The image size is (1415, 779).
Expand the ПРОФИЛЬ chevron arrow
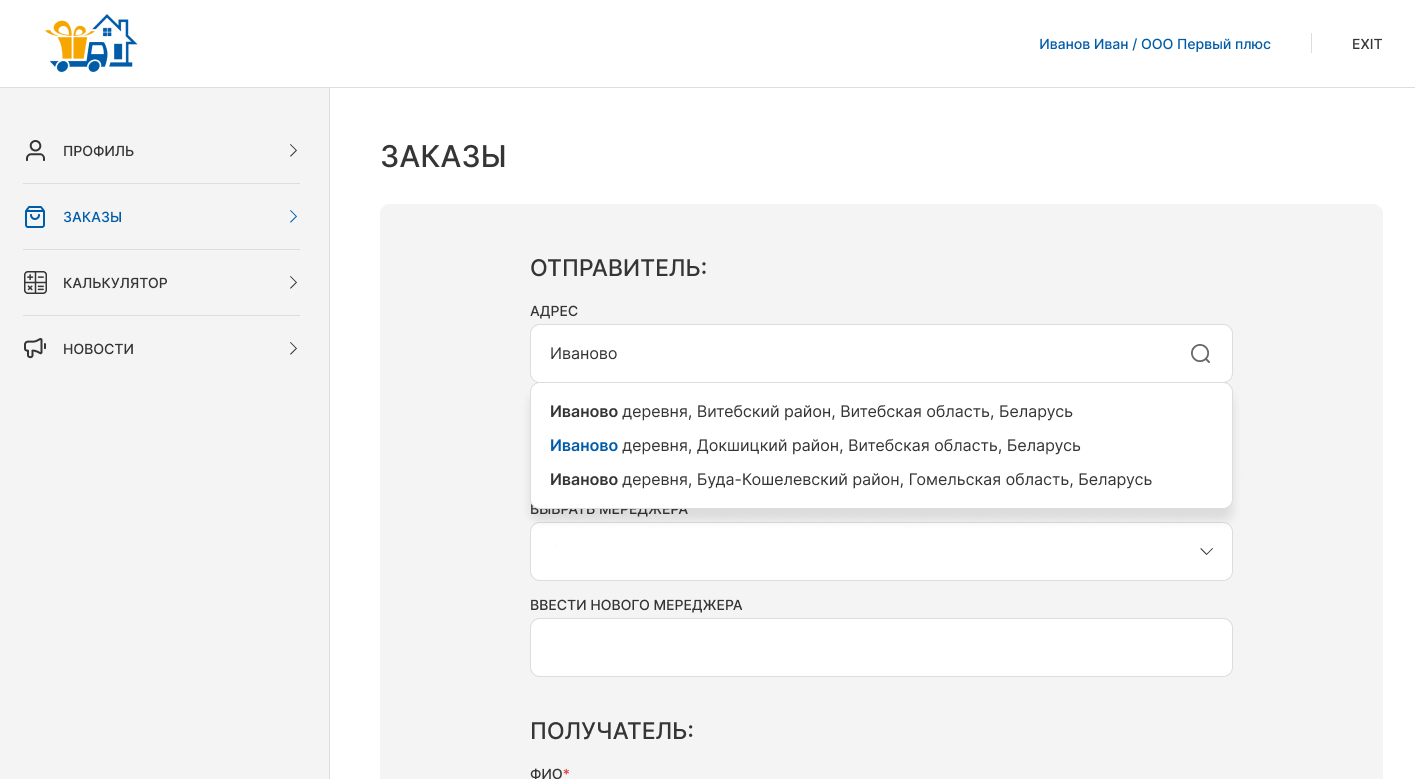pos(293,151)
